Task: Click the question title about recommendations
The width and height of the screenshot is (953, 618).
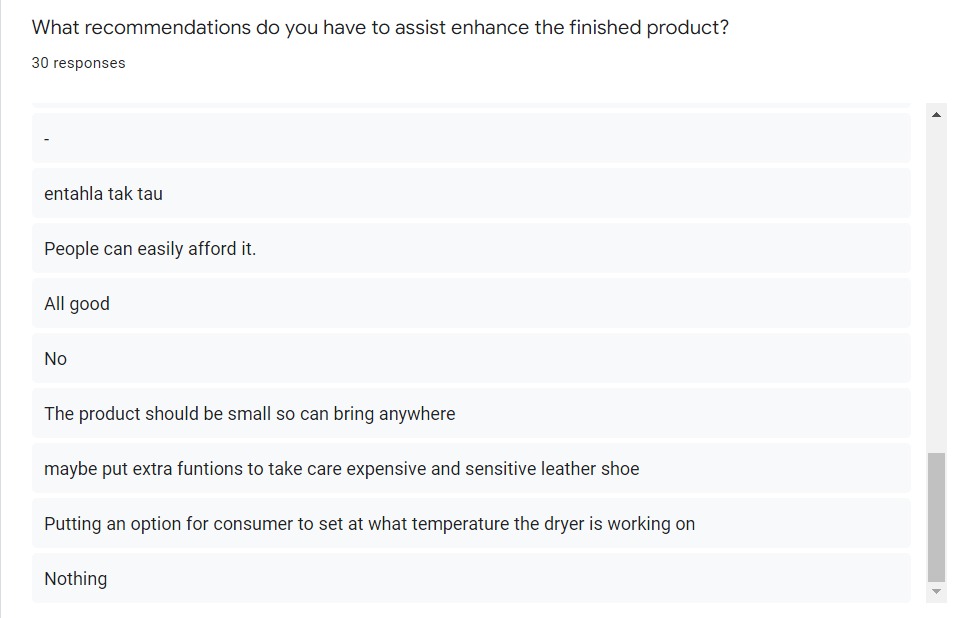Action: 380,27
